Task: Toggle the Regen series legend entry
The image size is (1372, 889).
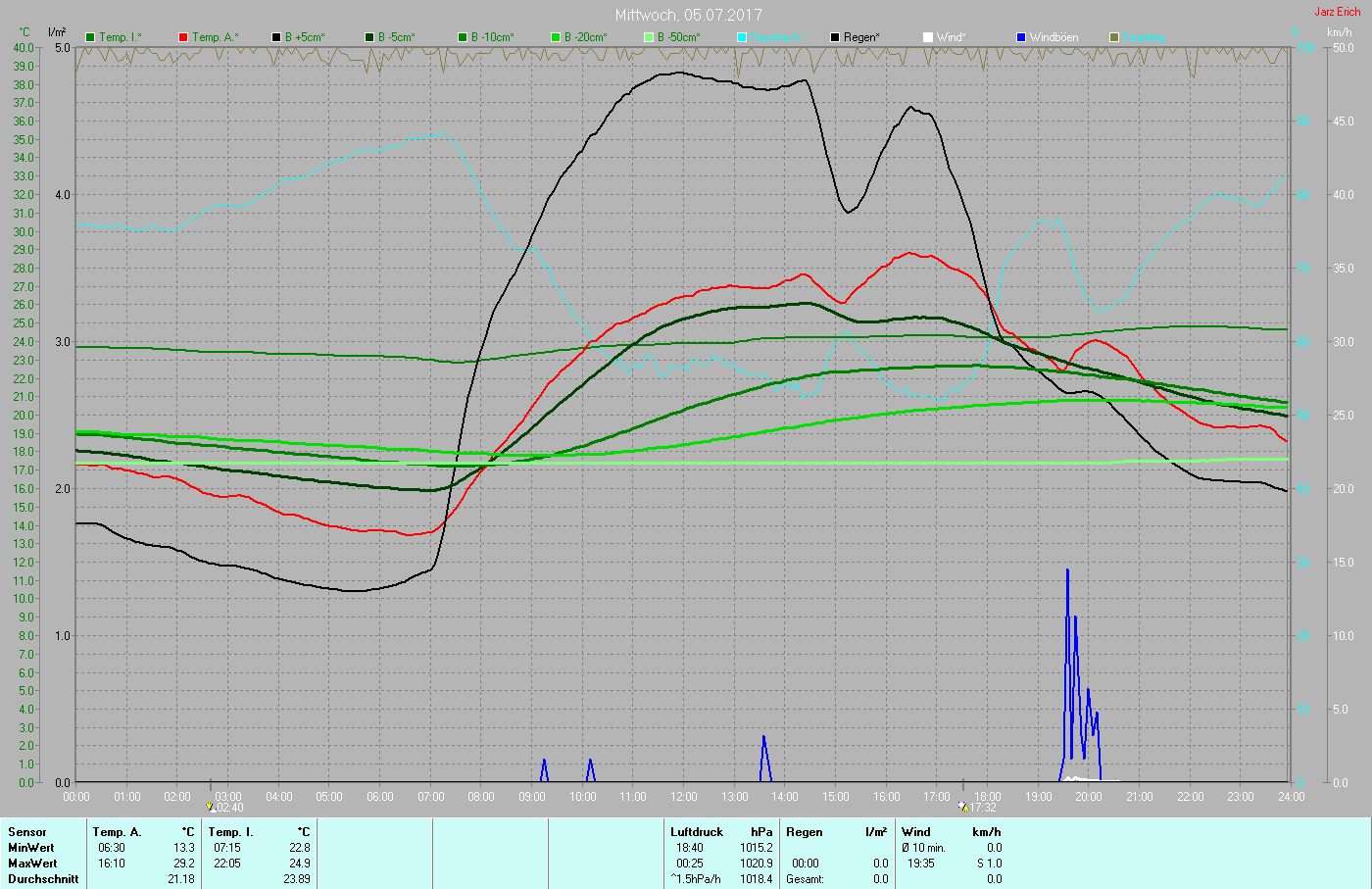Action: (860, 37)
